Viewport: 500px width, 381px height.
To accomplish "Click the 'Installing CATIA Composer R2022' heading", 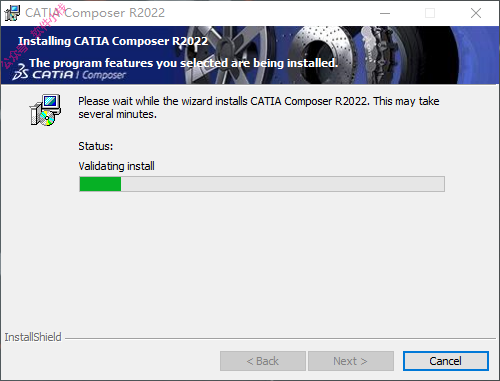I will click(x=113, y=41).
